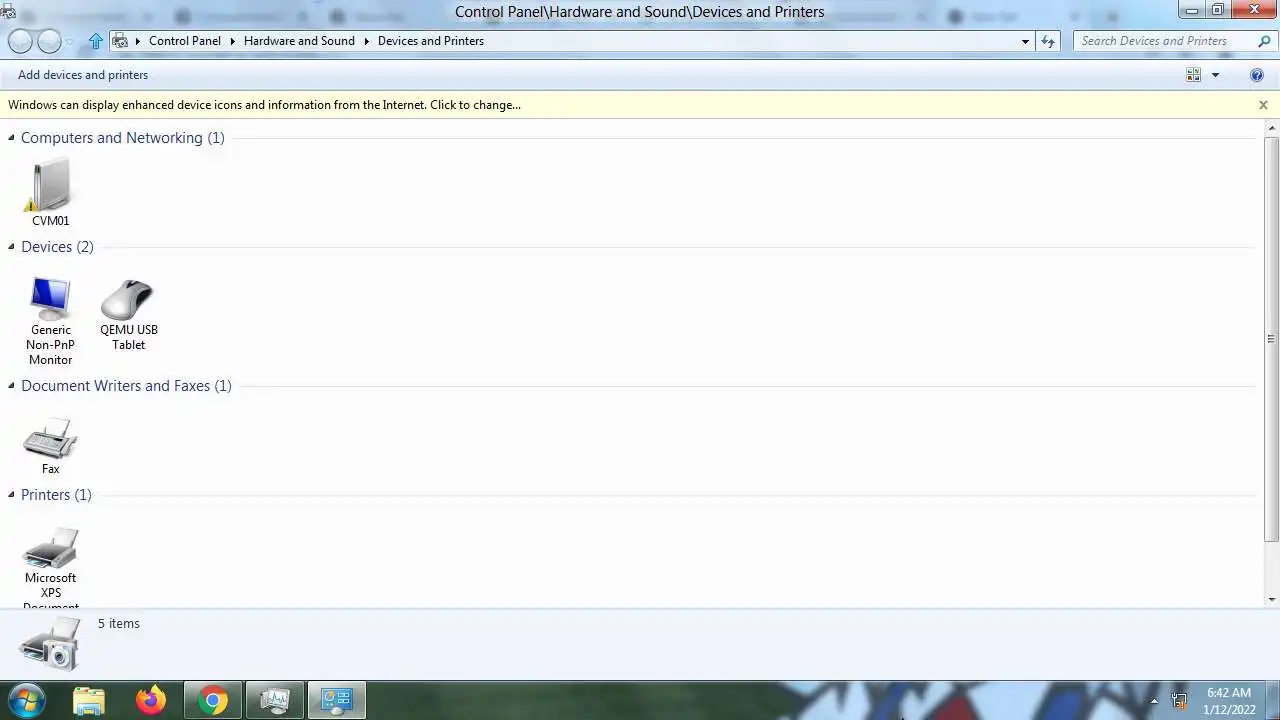The image size is (1280, 720).
Task: Collapse the Devices (2) group
Action: tap(12, 247)
